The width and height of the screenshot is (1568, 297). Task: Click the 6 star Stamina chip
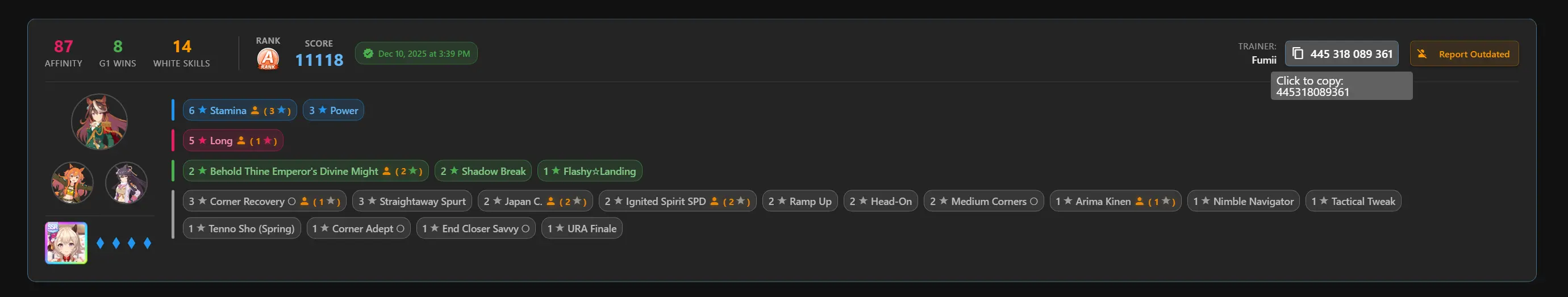[x=239, y=110]
